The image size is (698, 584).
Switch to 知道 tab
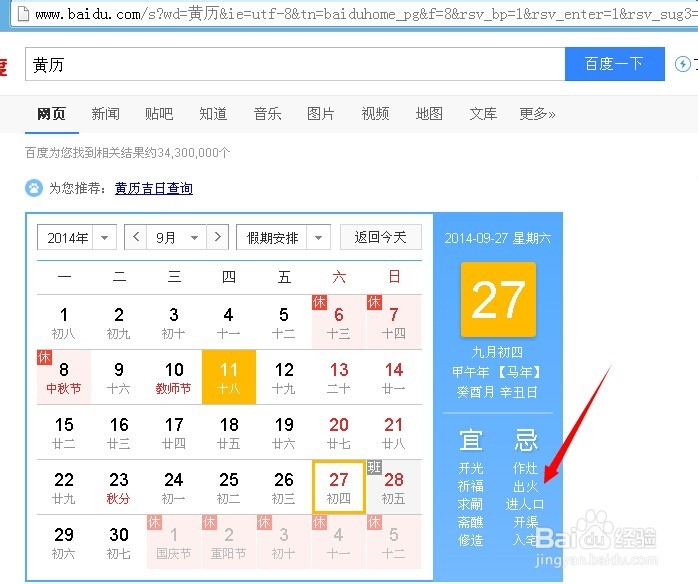point(213,114)
